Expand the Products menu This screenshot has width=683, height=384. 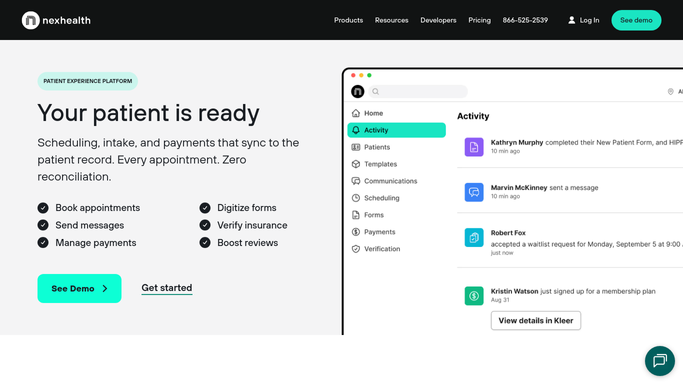point(348,20)
